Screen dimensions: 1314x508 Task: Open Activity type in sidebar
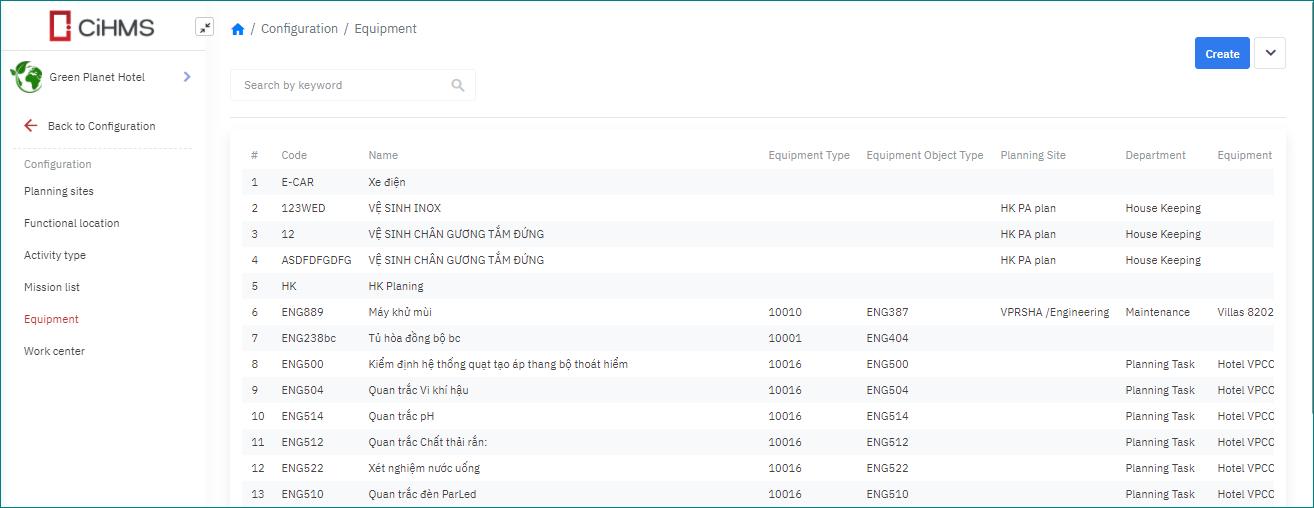click(55, 255)
